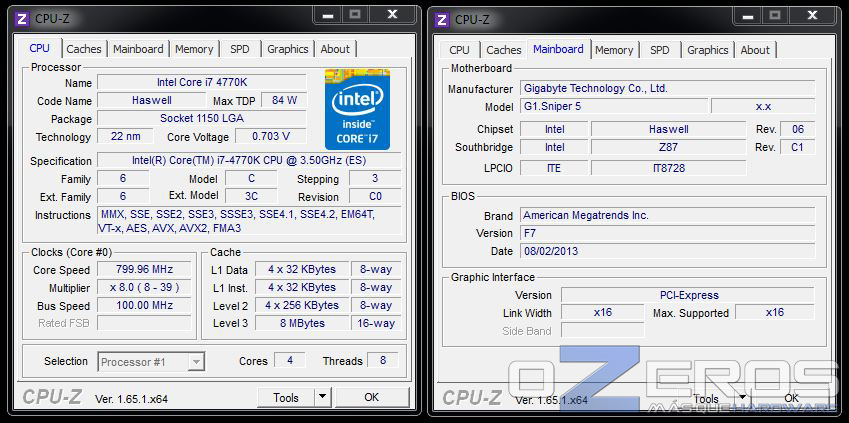Viewport: 849px width, 423px height.
Task: Click the Max TDP value 84 W
Action: click(x=284, y=100)
